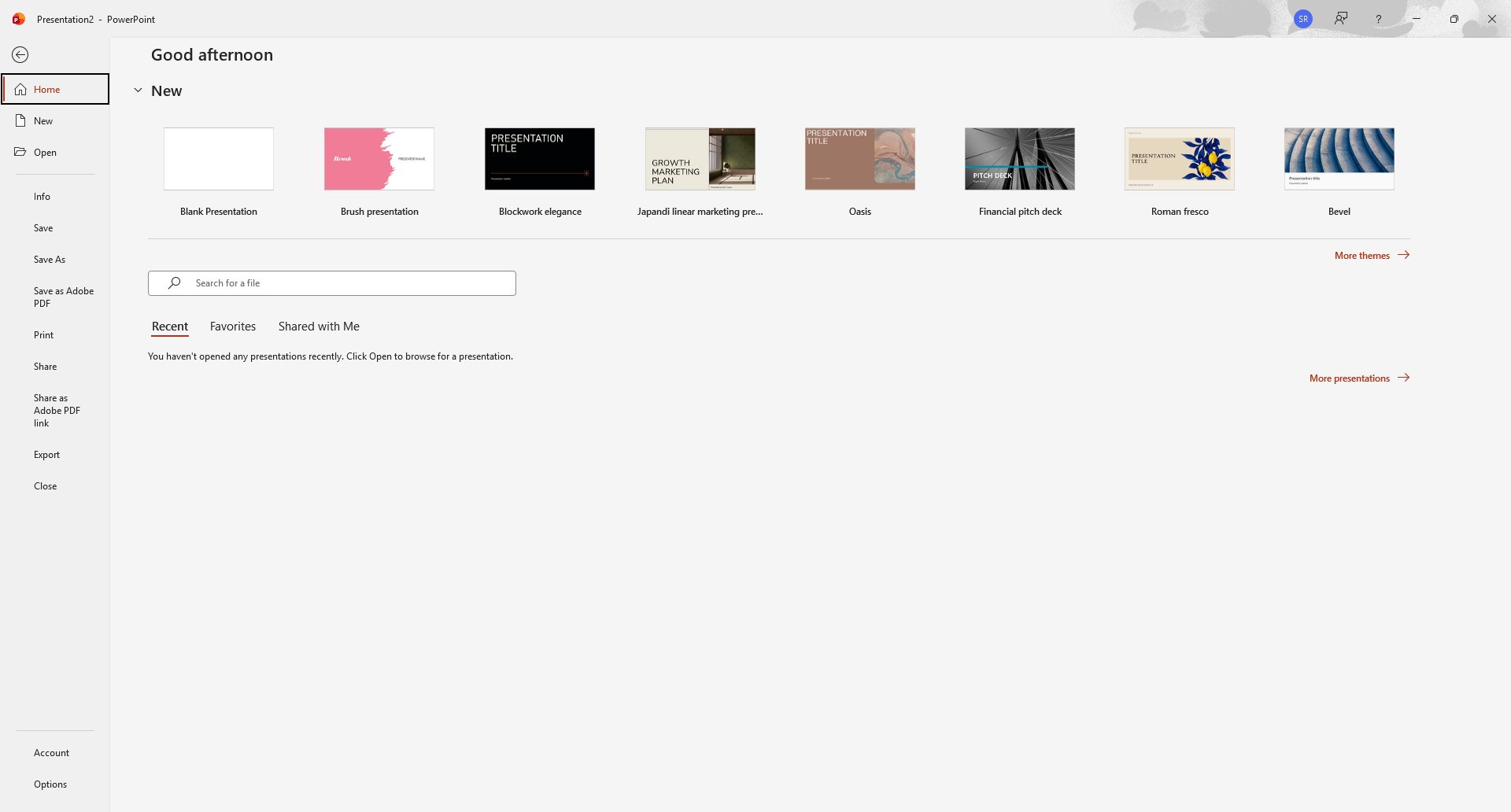Collapse the New section chevron
This screenshot has height=812, width=1511.
tap(138, 90)
